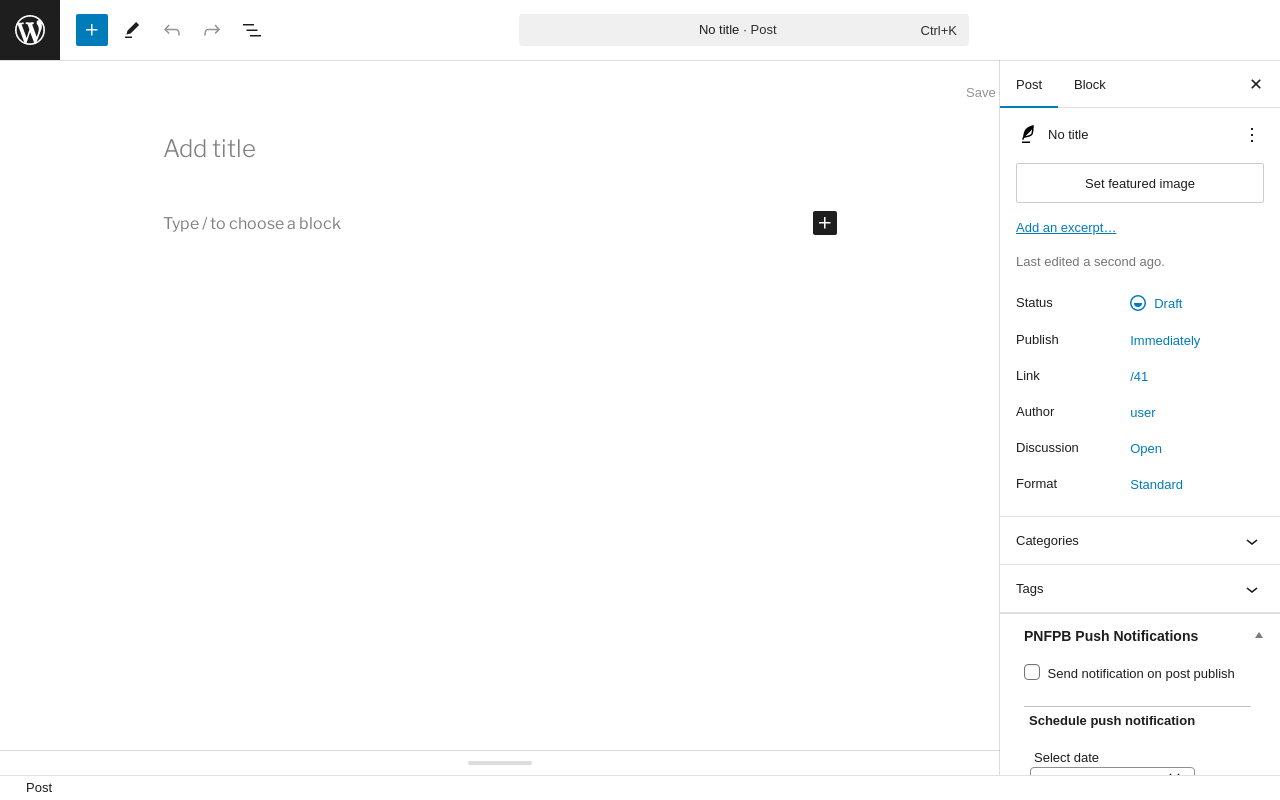This screenshot has width=1280, height=800.
Task: Open the block inserter with the blue plus button
Action: click(x=92, y=30)
